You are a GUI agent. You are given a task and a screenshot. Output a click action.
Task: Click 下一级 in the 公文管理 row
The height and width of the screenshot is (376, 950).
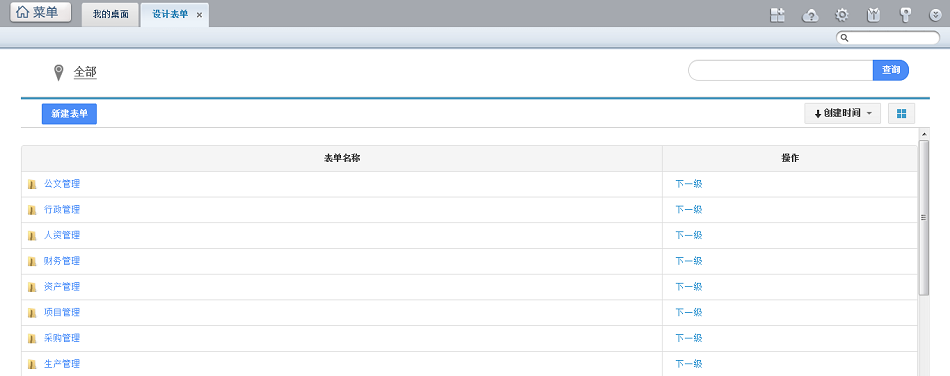689,184
